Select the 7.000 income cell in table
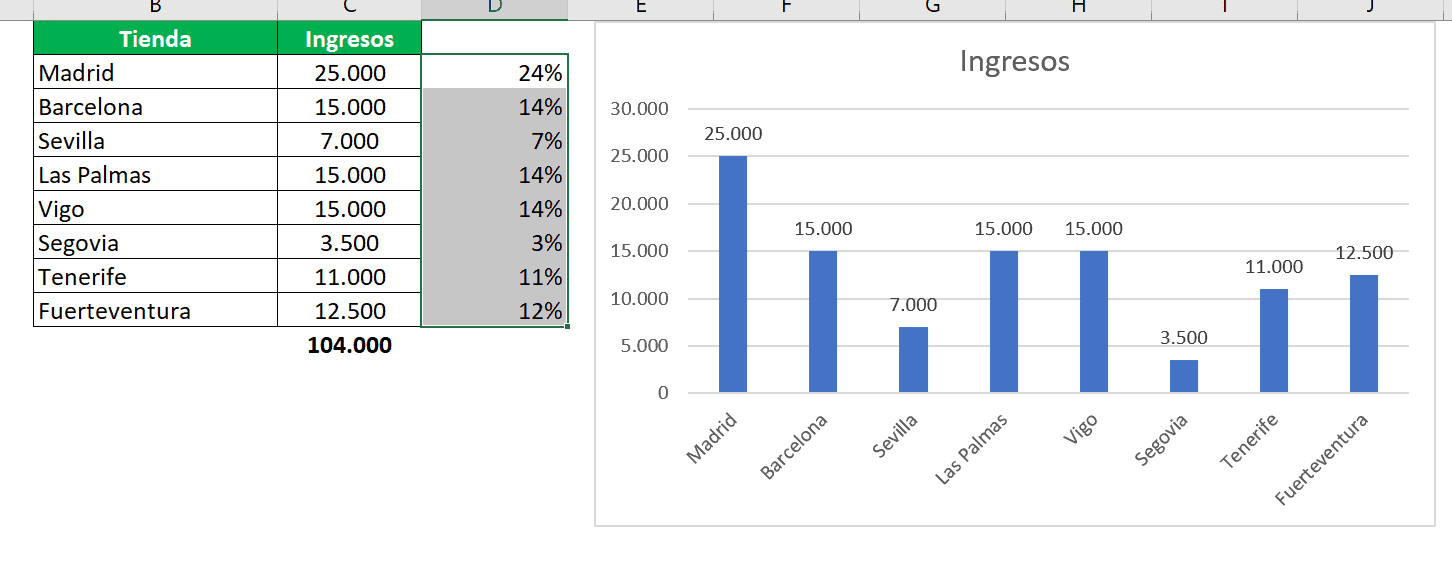 pyautogui.click(x=349, y=140)
